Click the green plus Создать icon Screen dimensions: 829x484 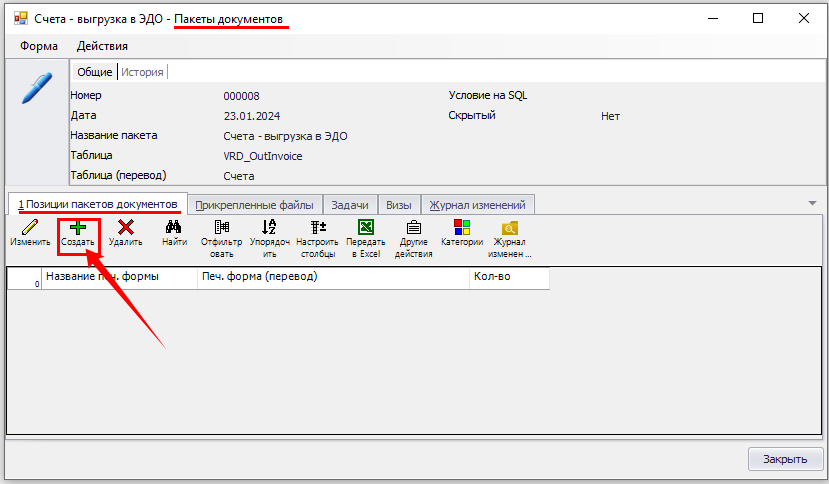(78, 228)
